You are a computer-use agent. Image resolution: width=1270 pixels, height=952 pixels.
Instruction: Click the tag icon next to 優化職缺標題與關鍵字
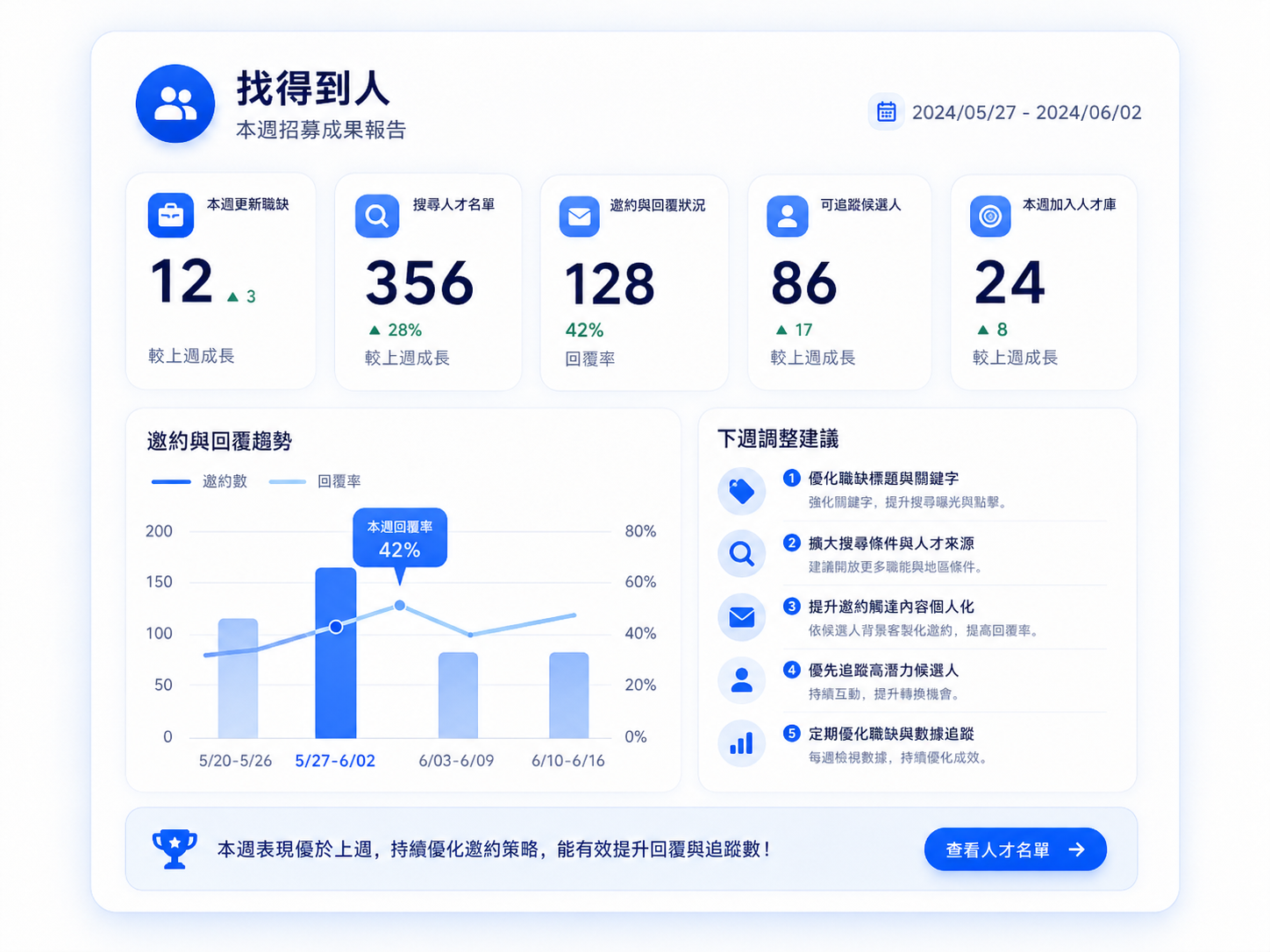pyautogui.click(x=742, y=491)
